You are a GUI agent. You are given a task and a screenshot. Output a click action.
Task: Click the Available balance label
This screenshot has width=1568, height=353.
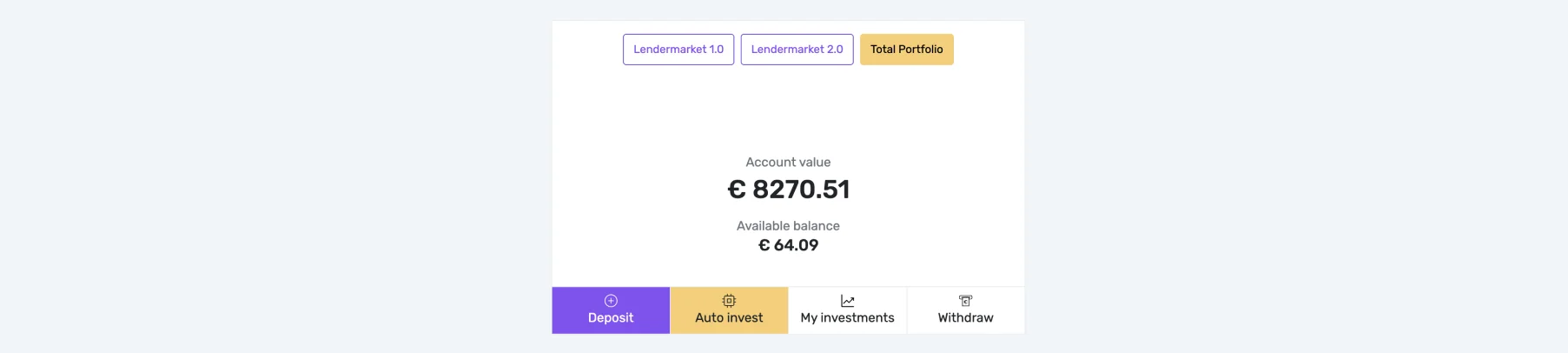[x=788, y=226]
